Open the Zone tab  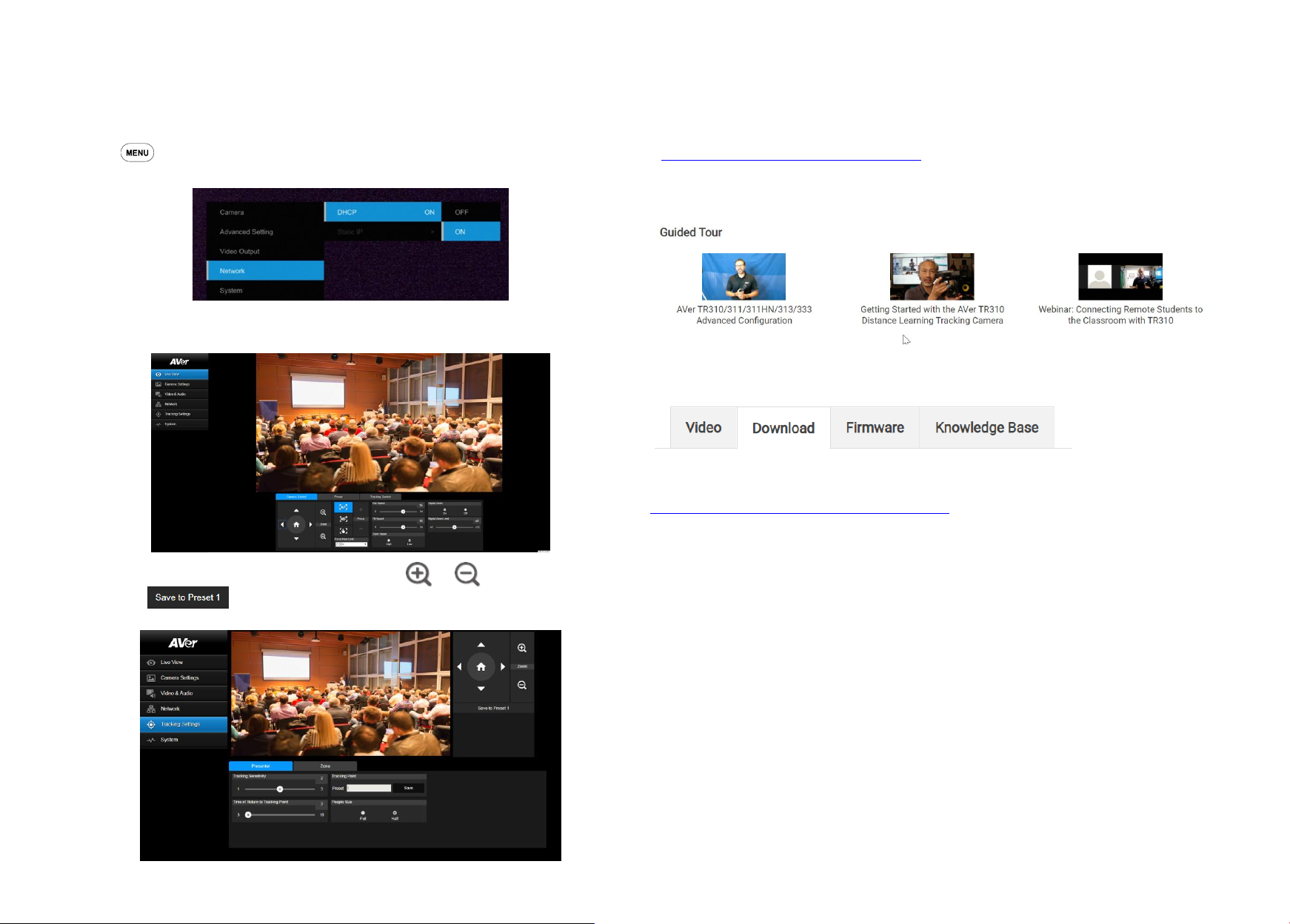pyautogui.click(x=325, y=766)
